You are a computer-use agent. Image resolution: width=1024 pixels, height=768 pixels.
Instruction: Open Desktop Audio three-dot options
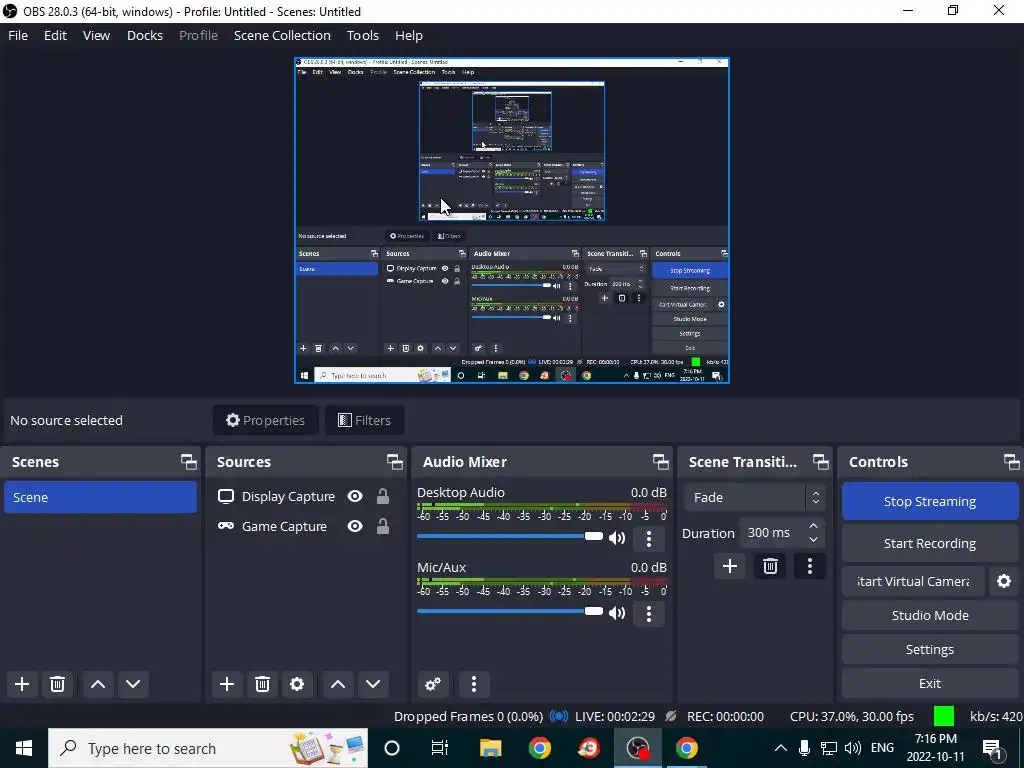click(x=648, y=538)
